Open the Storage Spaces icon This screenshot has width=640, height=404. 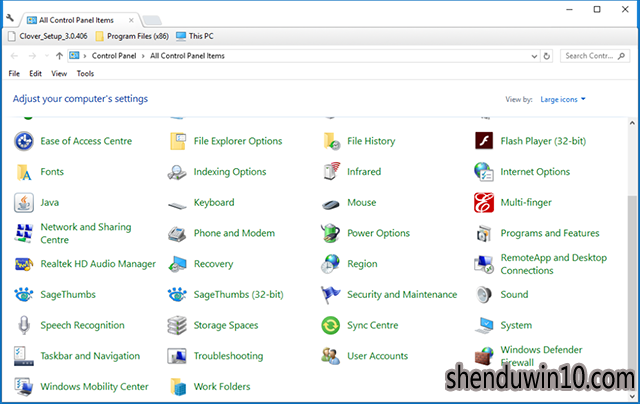coord(178,325)
